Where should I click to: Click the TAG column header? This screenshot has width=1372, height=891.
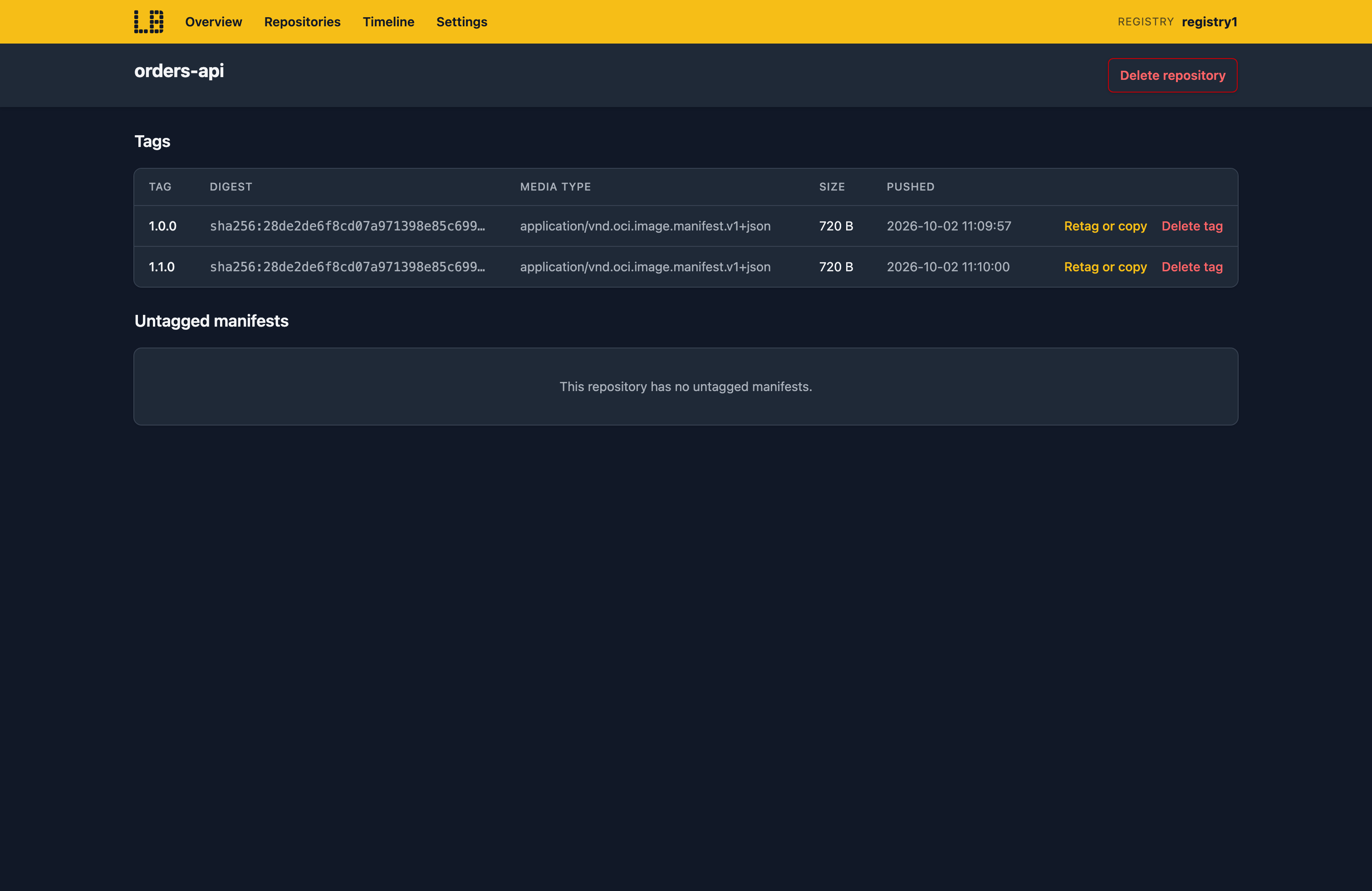pyautogui.click(x=160, y=187)
